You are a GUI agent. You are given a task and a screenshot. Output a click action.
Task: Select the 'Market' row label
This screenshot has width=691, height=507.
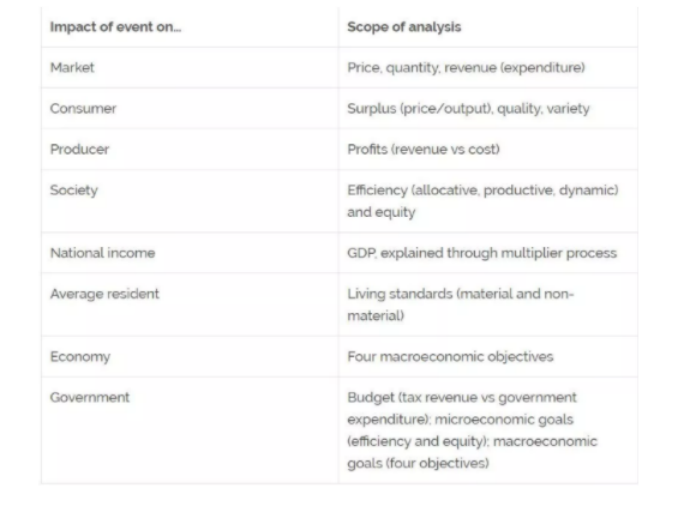[72, 67]
